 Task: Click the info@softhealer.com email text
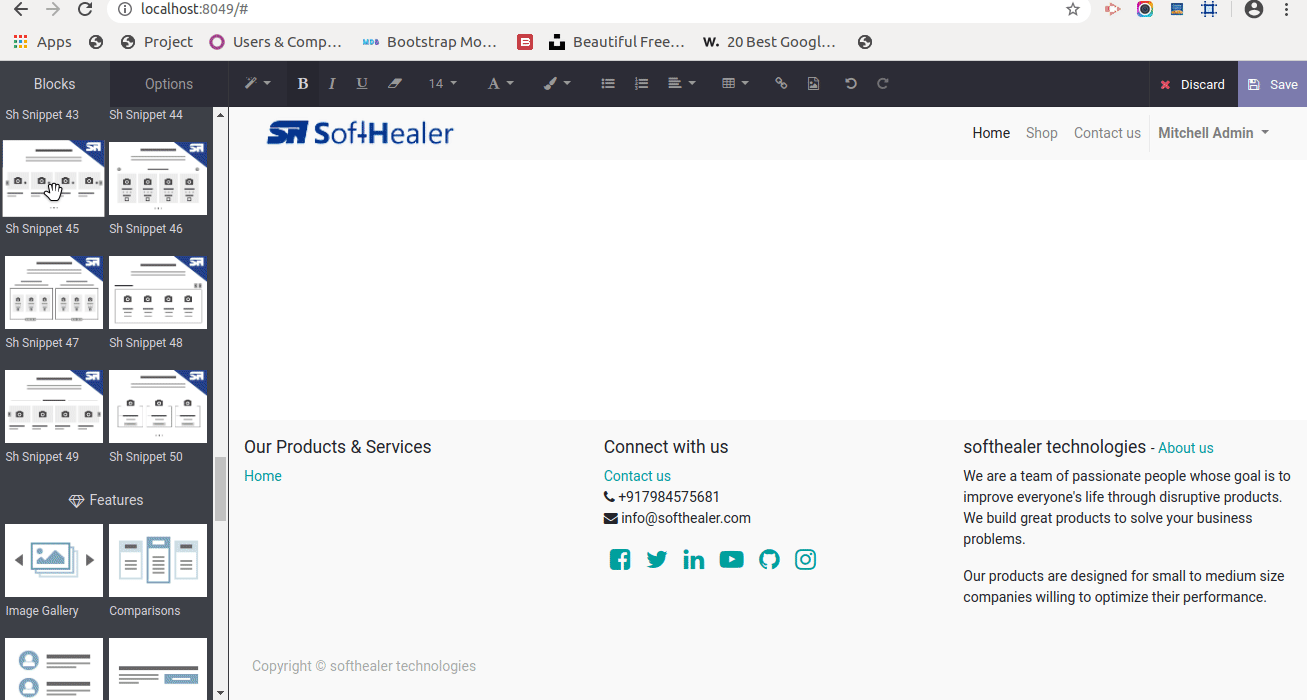[686, 518]
